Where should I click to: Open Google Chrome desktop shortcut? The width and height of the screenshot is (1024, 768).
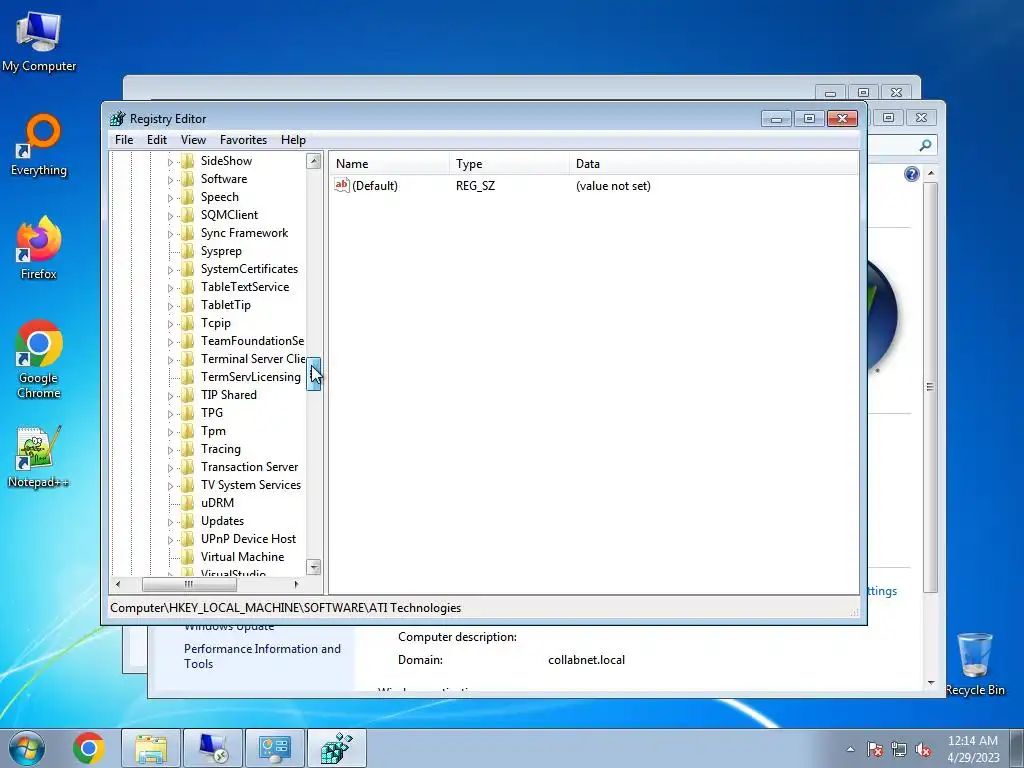(x=39, y=359)
